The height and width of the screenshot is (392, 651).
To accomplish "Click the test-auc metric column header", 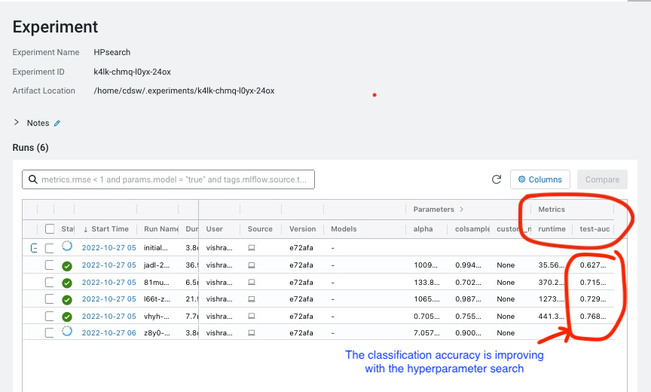I will click(x=595, y=229).
